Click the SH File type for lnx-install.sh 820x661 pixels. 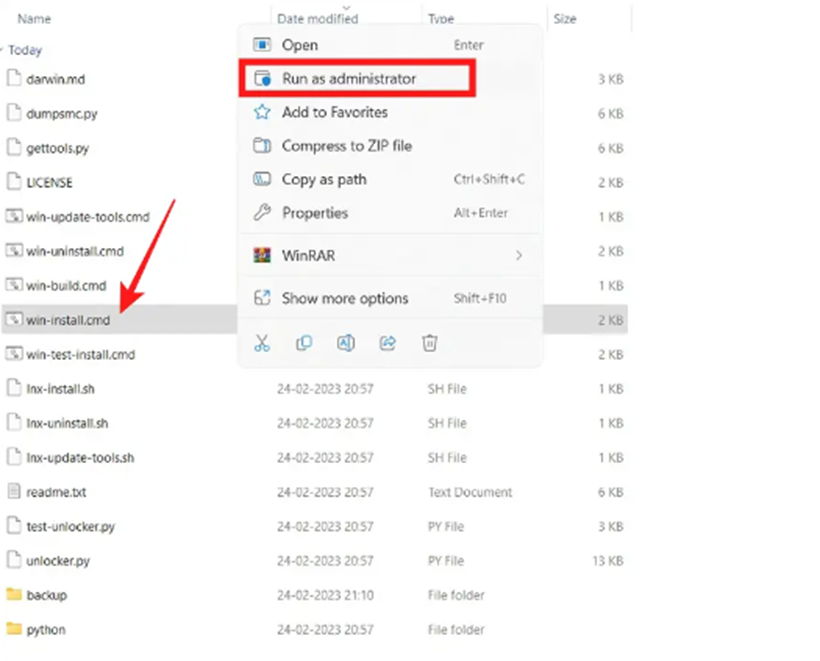[x=447, y=389]
